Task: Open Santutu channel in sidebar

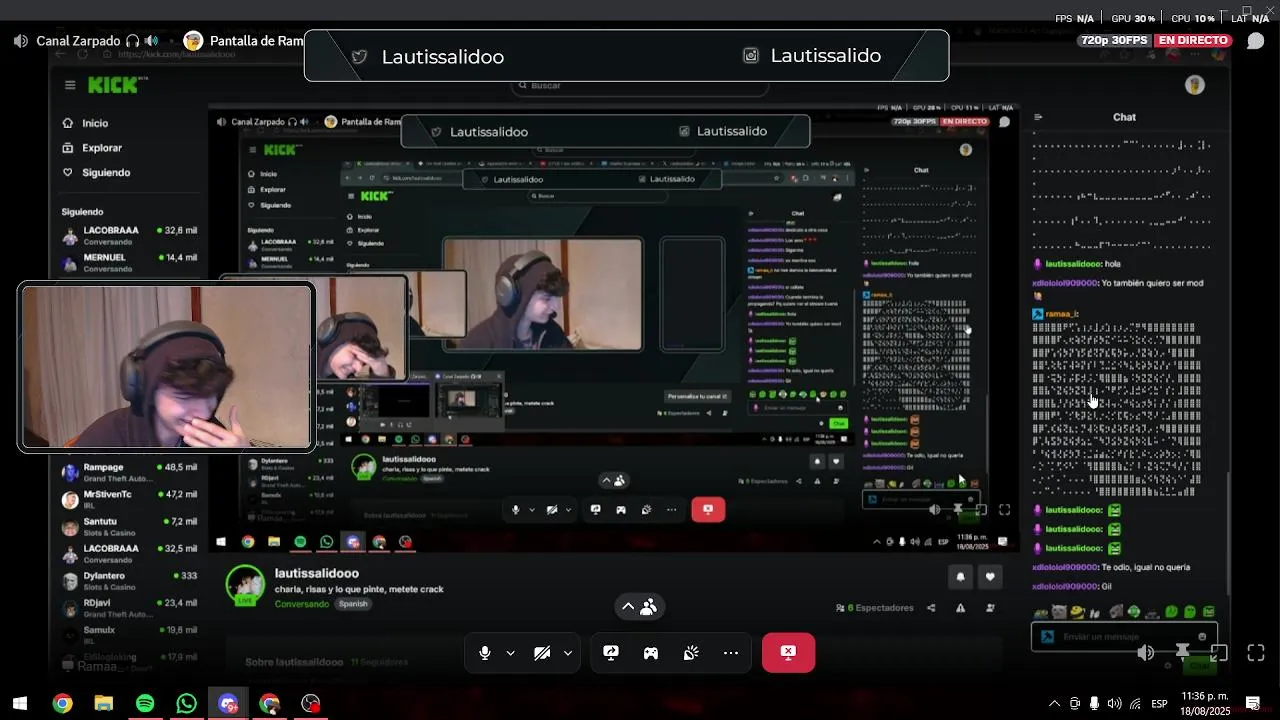Action: pyautogui.click(x=130, y=526)
